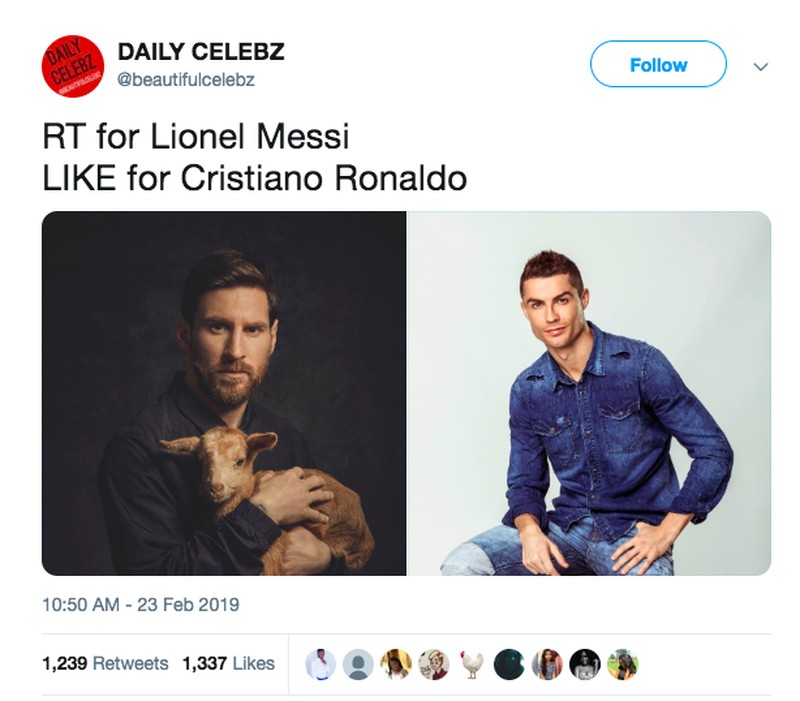Viewport: 800px width, 701px height.
Task: View the 1,337 Likes list
Action: tap(228, 664)
